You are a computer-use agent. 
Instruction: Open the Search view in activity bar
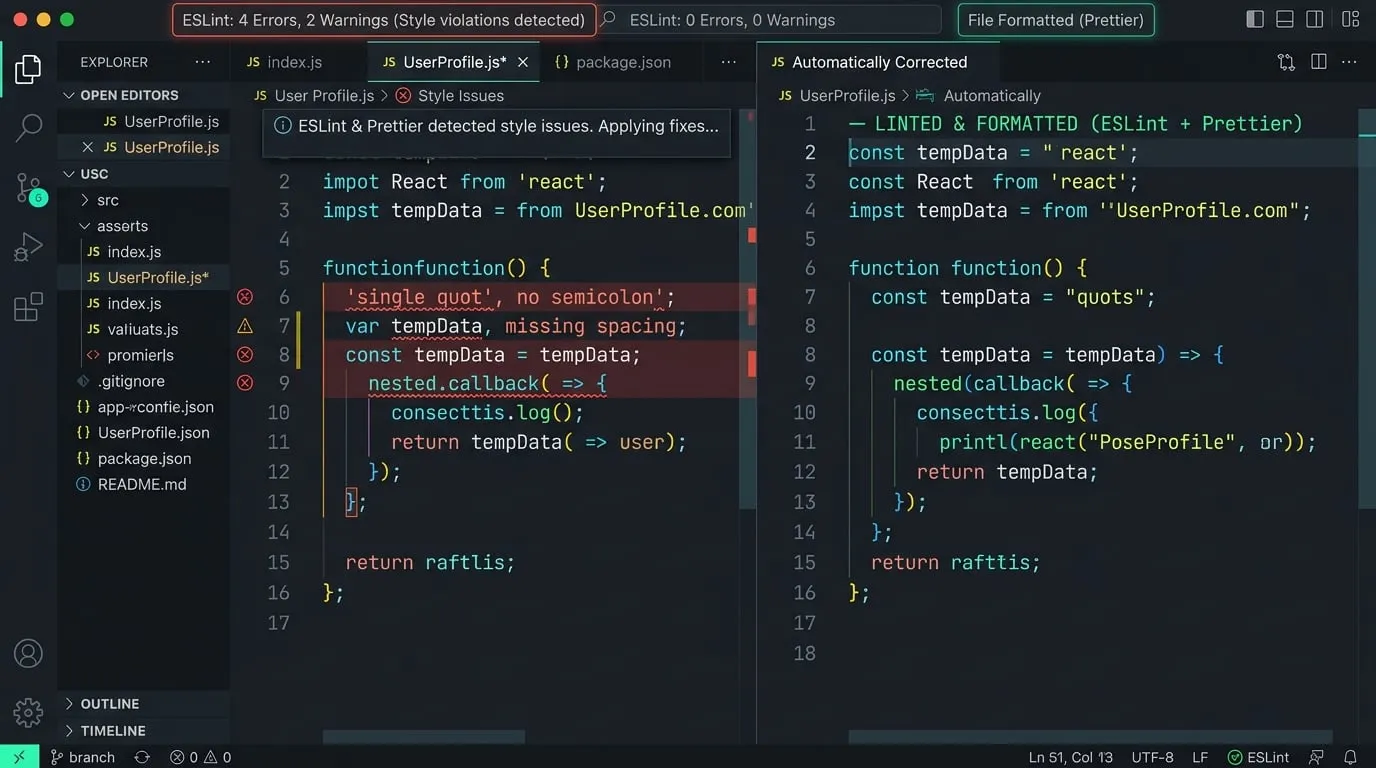coord(28,127)
